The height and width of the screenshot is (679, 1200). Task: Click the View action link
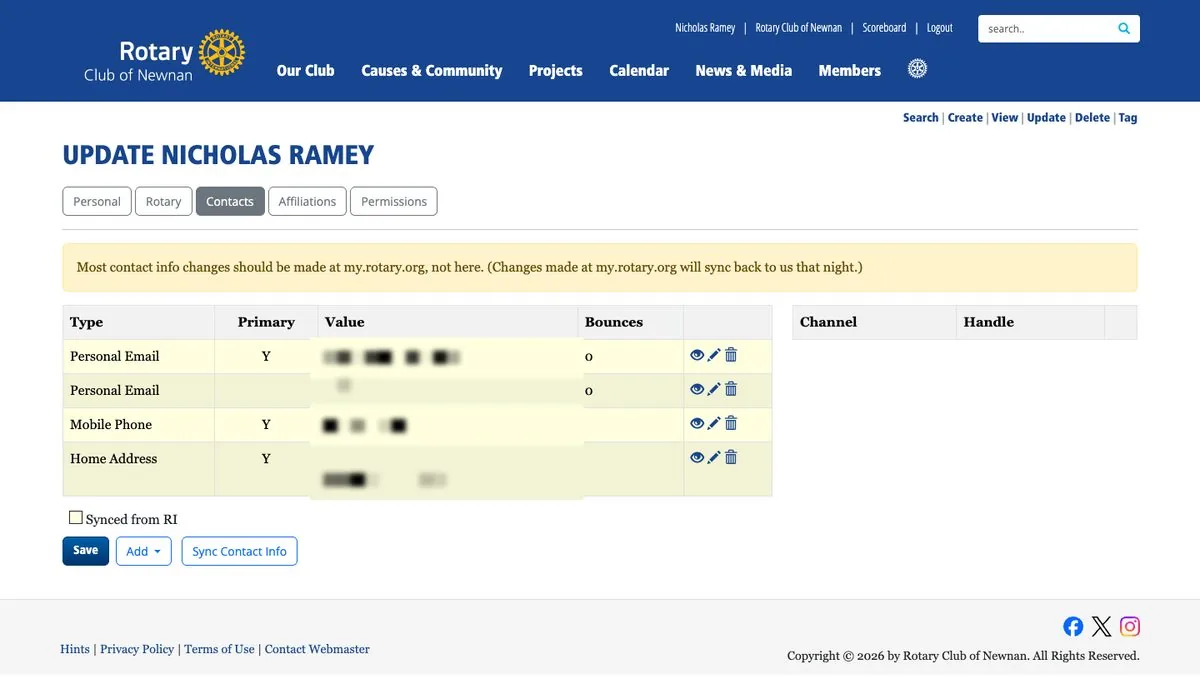(1005, 117)
